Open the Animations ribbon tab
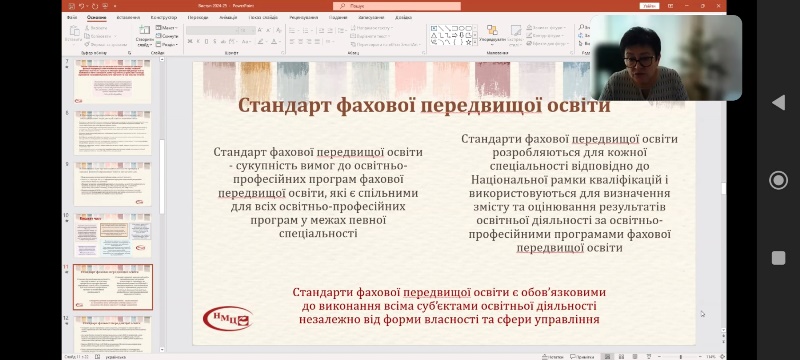Image resolution: width=800 pixels, height=360 pixels. click(228, 17)
